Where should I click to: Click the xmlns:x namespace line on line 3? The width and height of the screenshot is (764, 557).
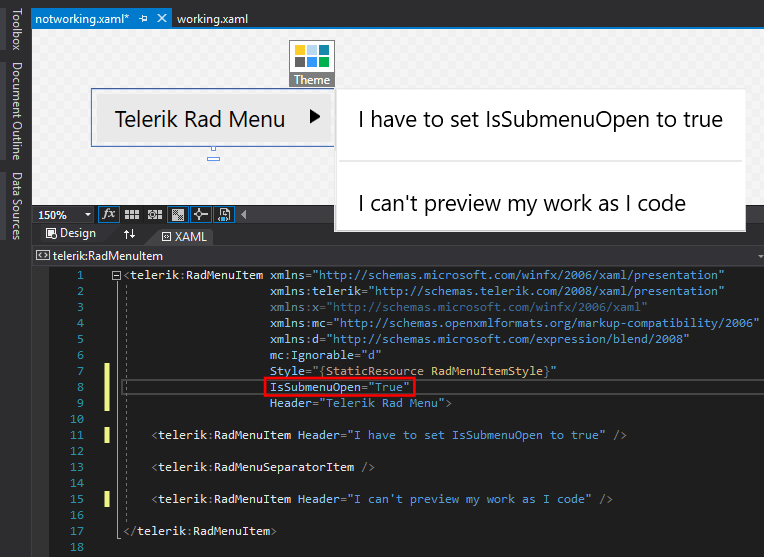(x=458, y=307)
